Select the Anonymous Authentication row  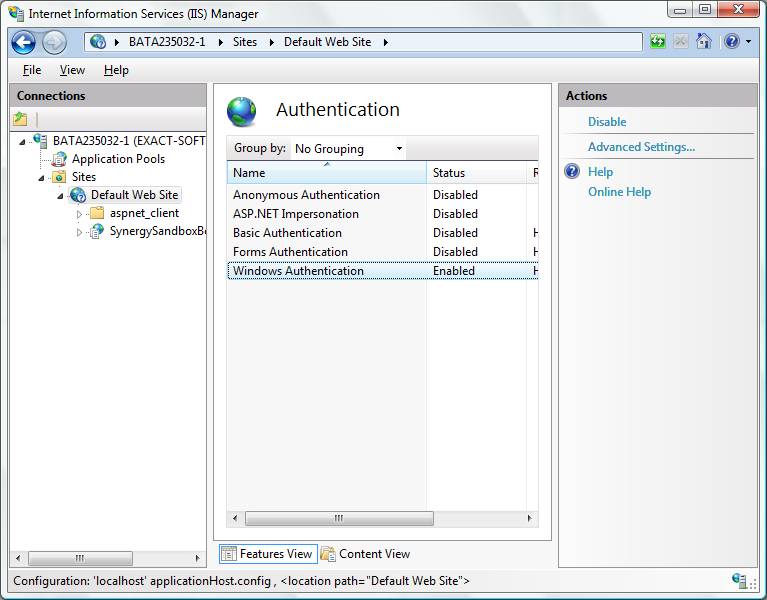306,195
